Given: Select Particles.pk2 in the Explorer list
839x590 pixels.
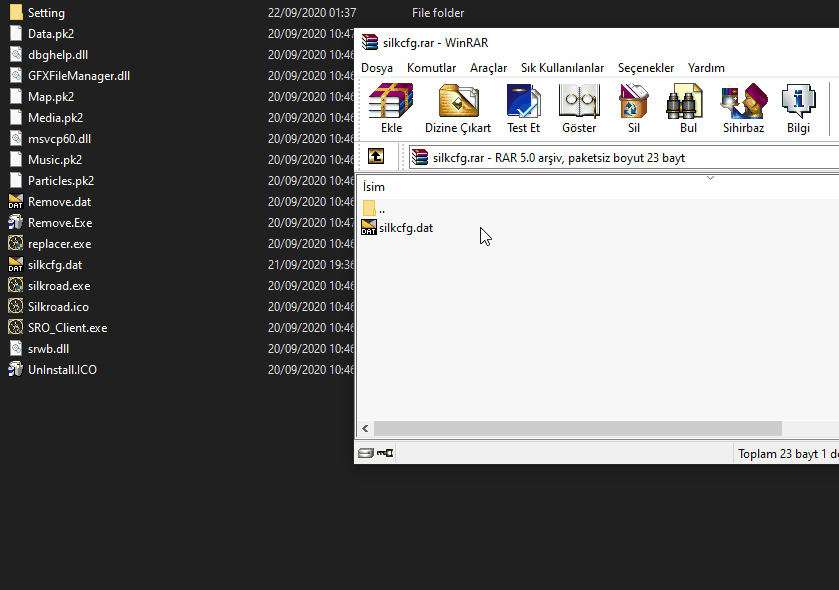Looking at the screenshot, I should coord(60,180).
